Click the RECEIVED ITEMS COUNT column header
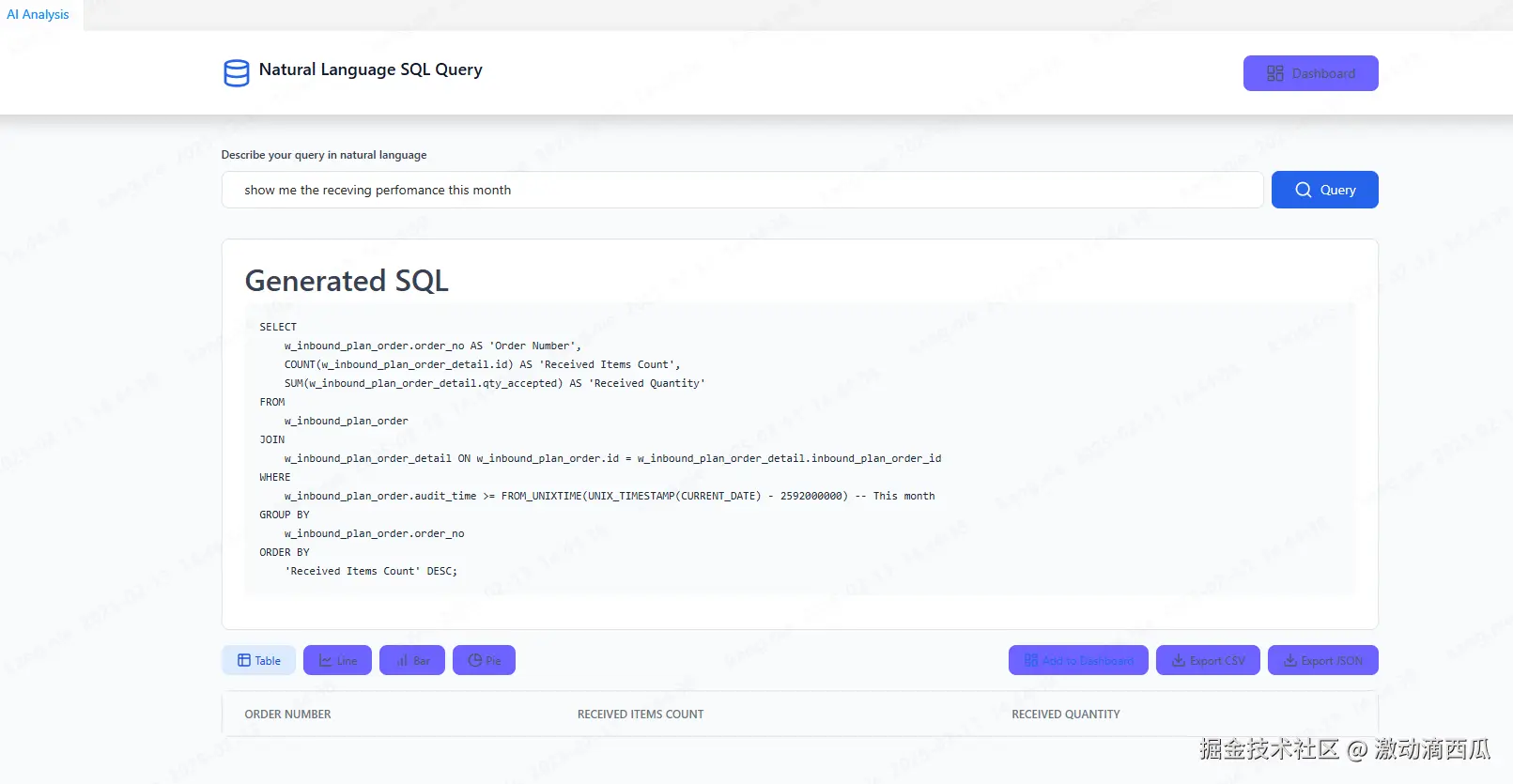 [x=641, y=715]
